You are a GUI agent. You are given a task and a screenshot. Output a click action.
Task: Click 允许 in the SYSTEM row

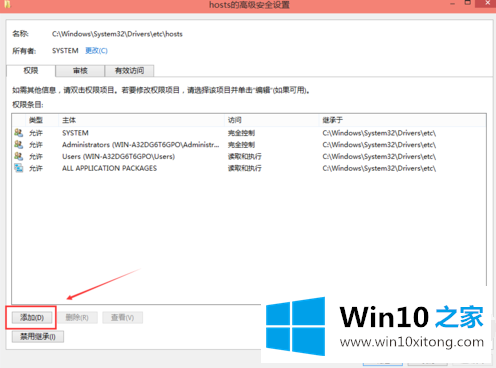[36, 133]
